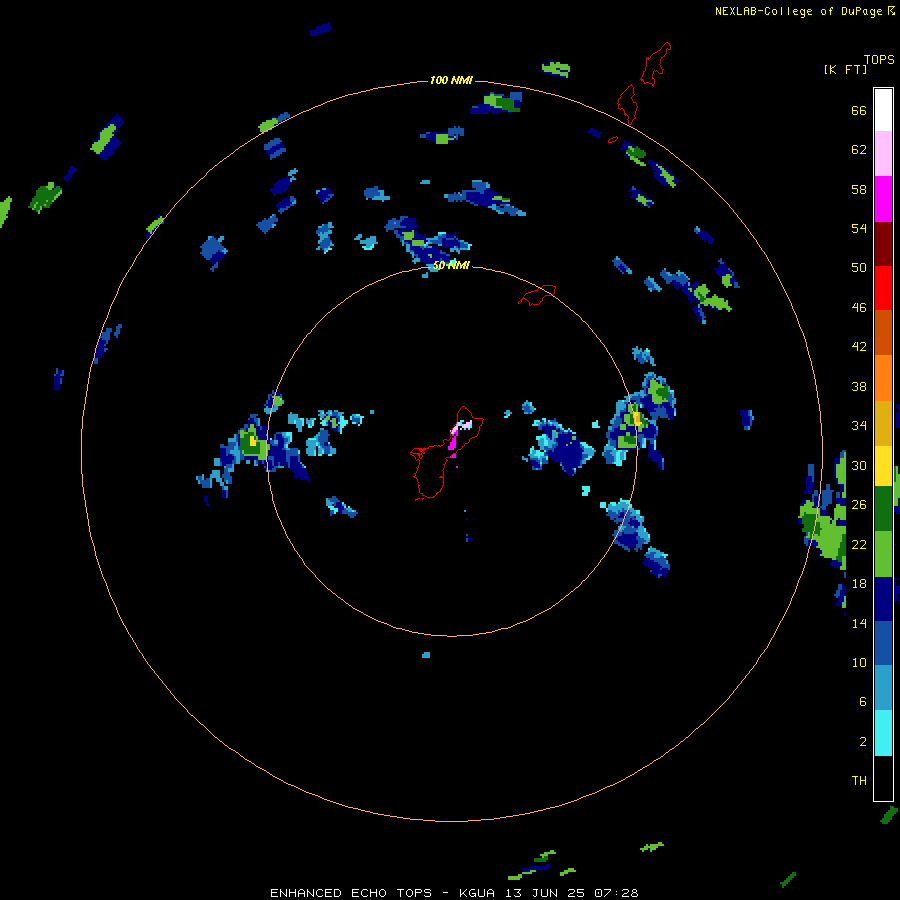Click the "TH" legend label
Viewport: 900px width, 900px height.
point(859,781)
